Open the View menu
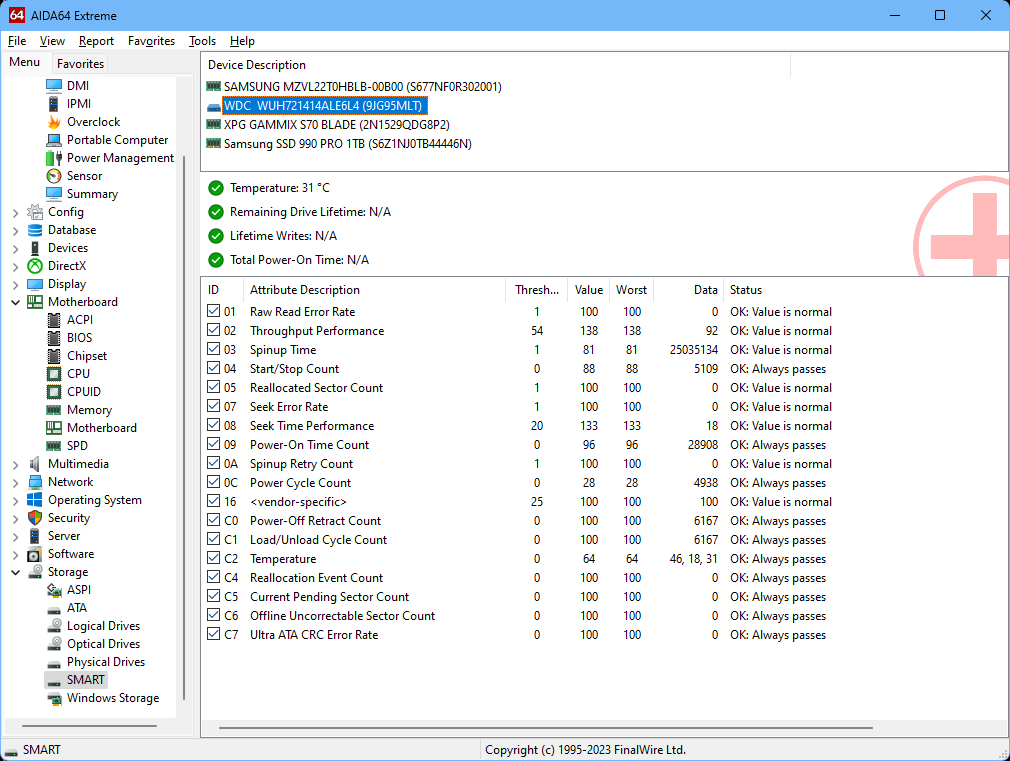The width and height of the screenshot is (1010, 761). click(x=52, y=41)
